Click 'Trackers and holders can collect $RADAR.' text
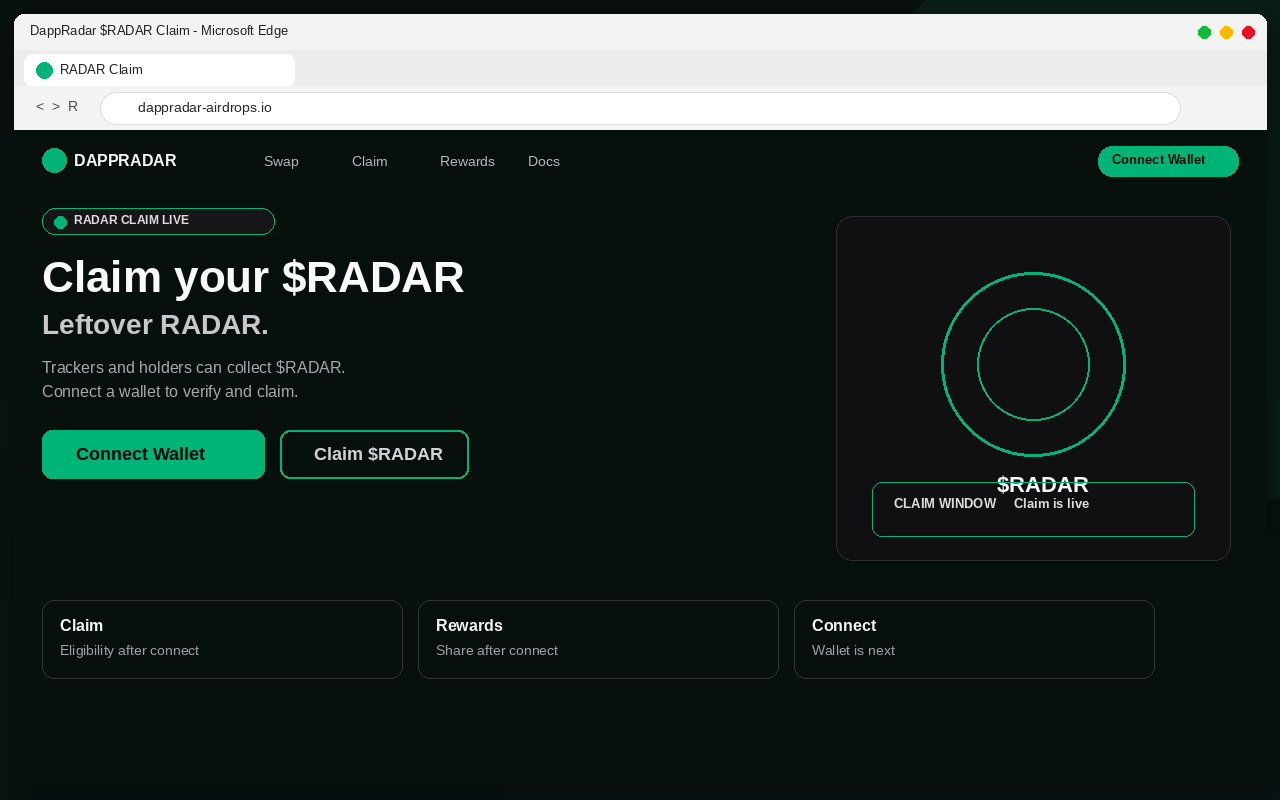Viewport: 1280px width, 800px height. click(193, 367)
